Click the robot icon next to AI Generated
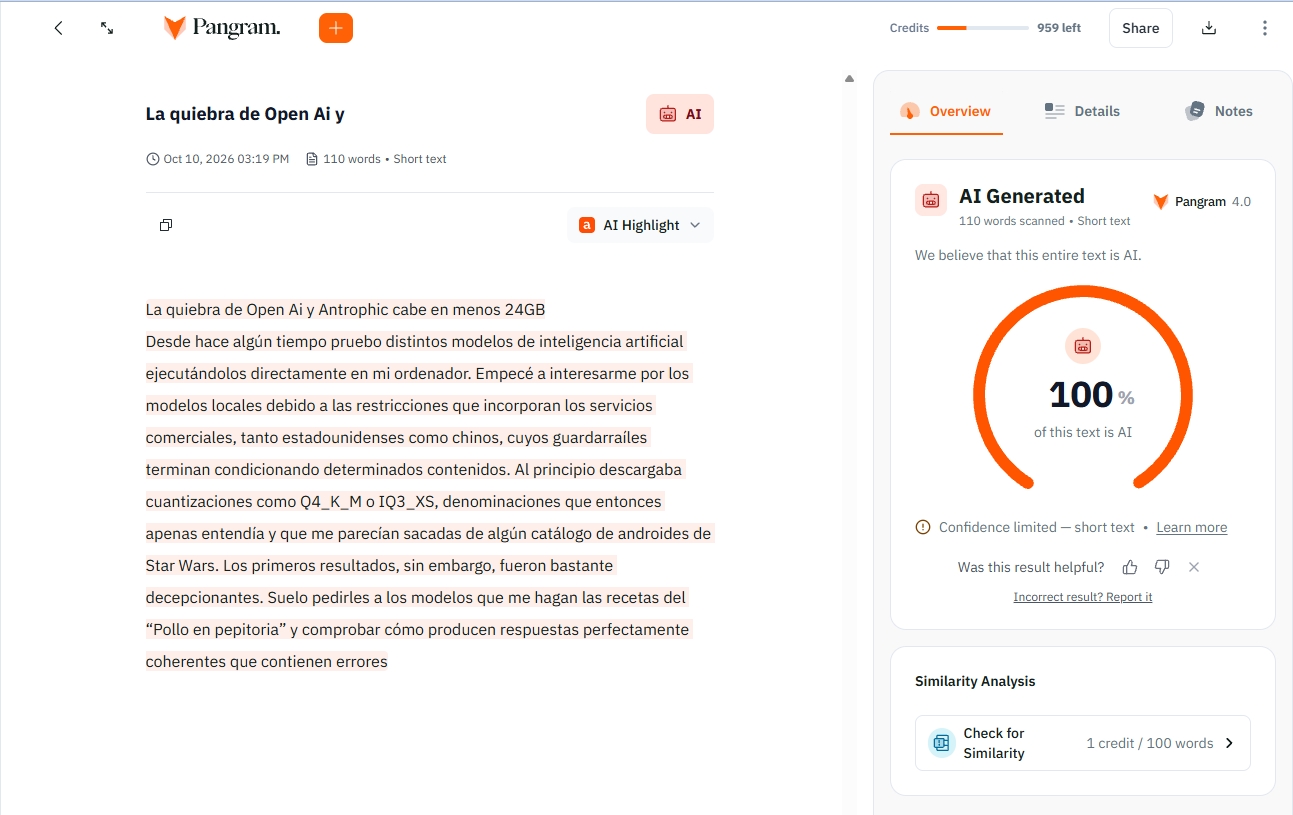Viewport: 1293px width, 815px height. 931,200
